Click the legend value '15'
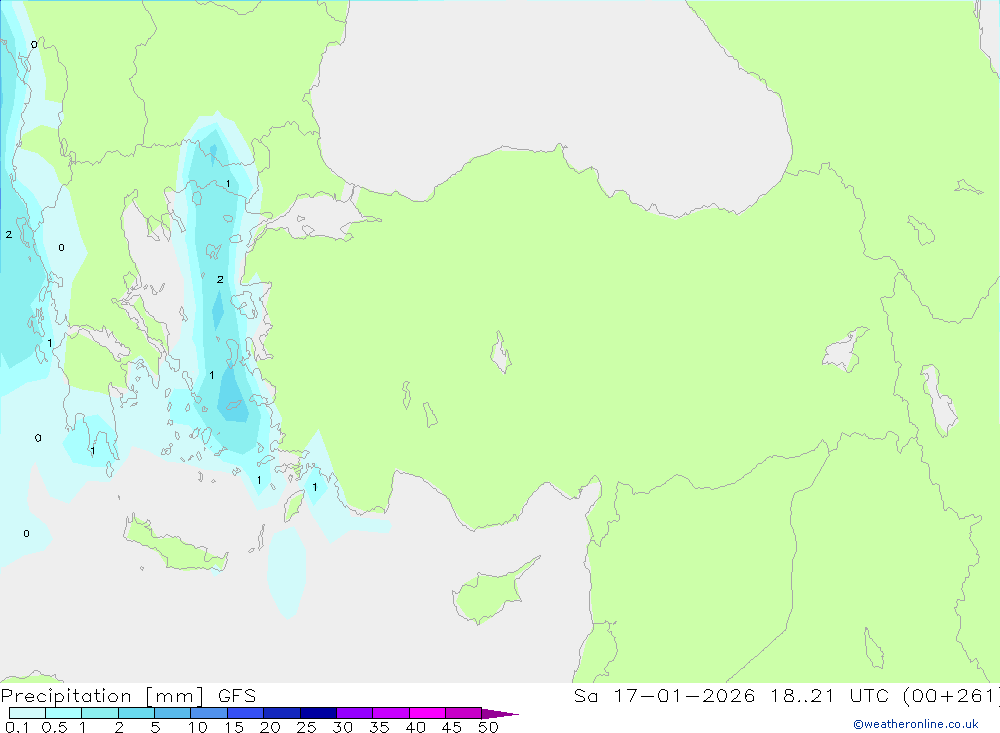Image resolution: width=1000 pixels, height=733 pixels. (234, 727)
